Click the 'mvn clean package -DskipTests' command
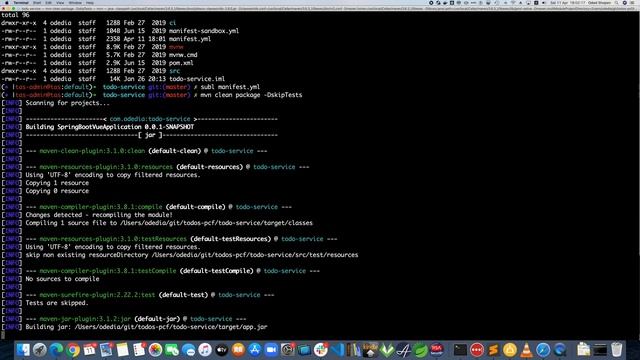 coord(251,95)
